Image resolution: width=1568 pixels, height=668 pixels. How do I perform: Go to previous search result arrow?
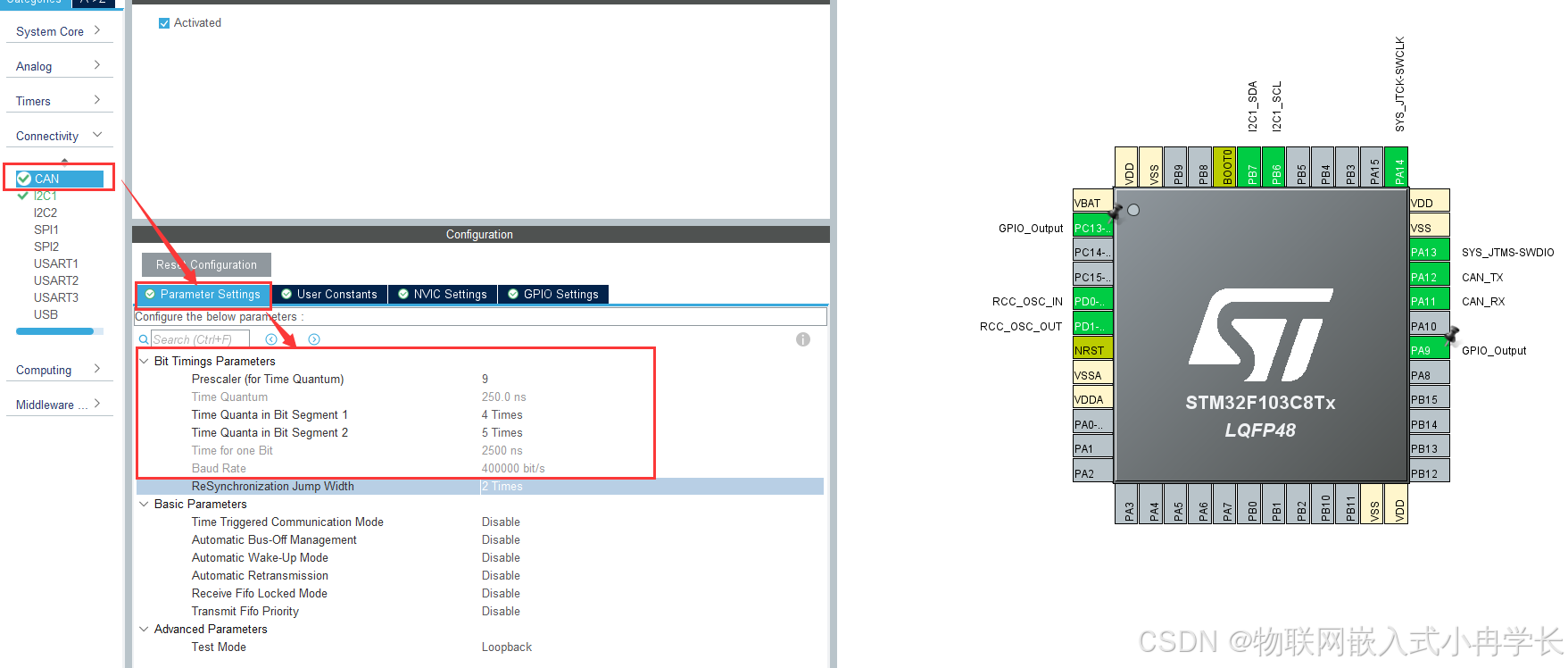pos(271,339)
